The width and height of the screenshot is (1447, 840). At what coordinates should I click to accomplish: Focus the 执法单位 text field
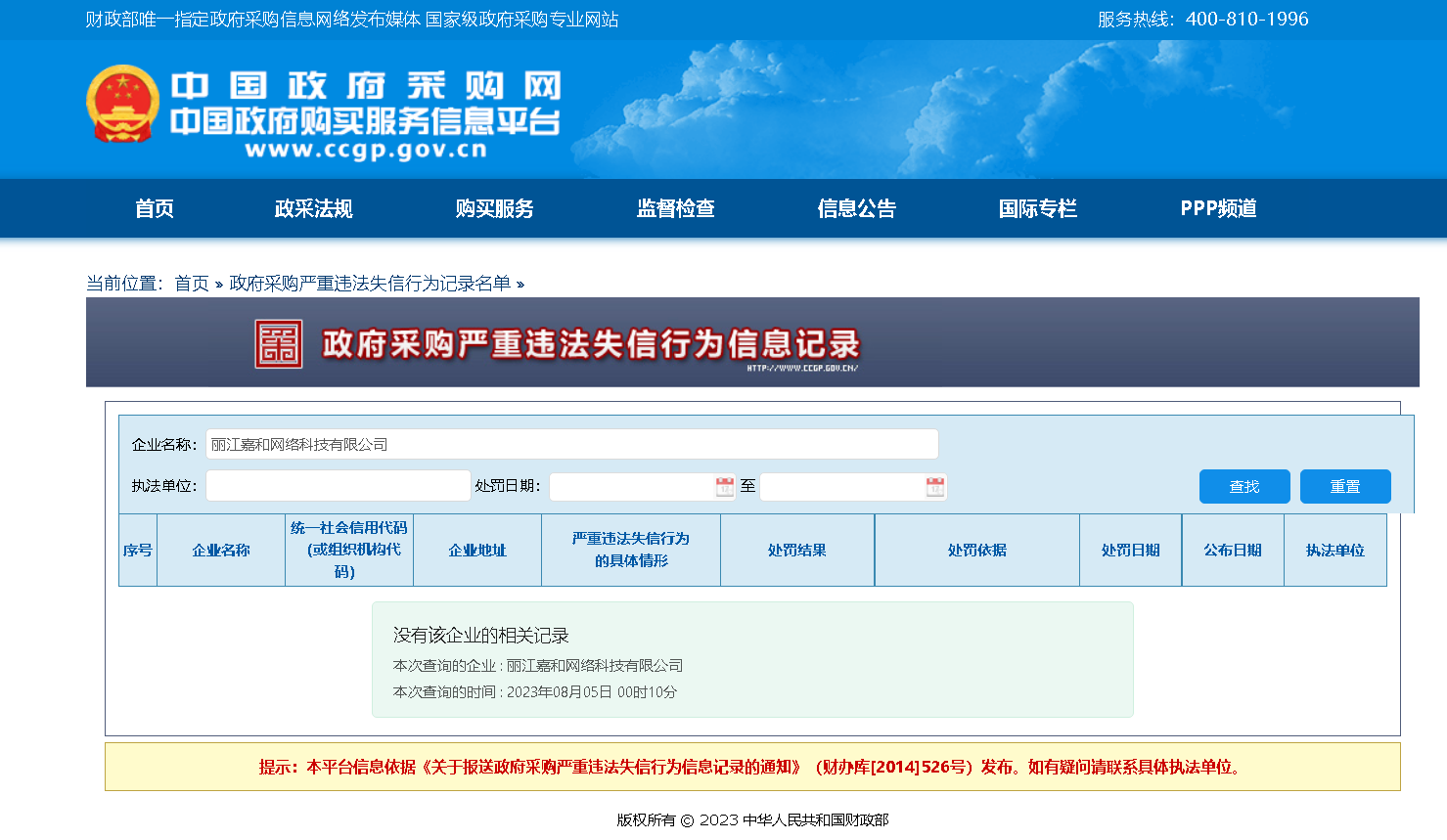(x=338, y=486)
